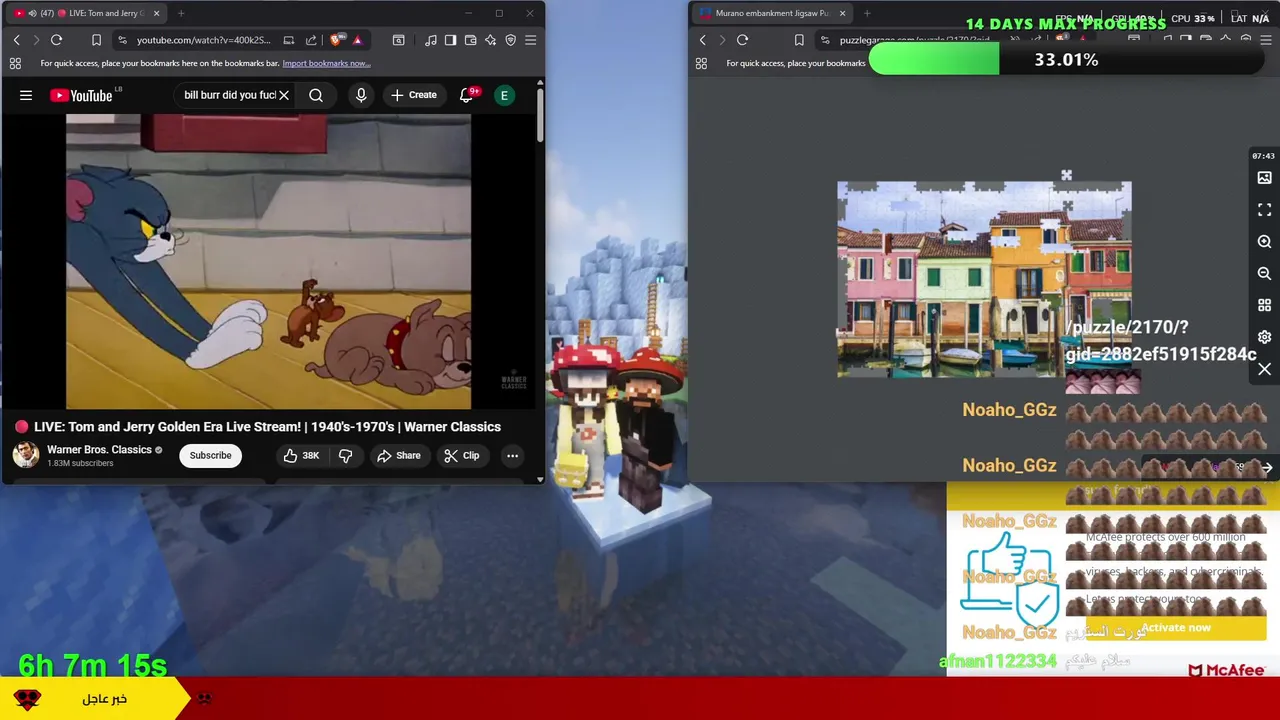Run the YouTube magnifier search button
The height and width of the screenshot is (720, 1280).
(x=316, y=95)
